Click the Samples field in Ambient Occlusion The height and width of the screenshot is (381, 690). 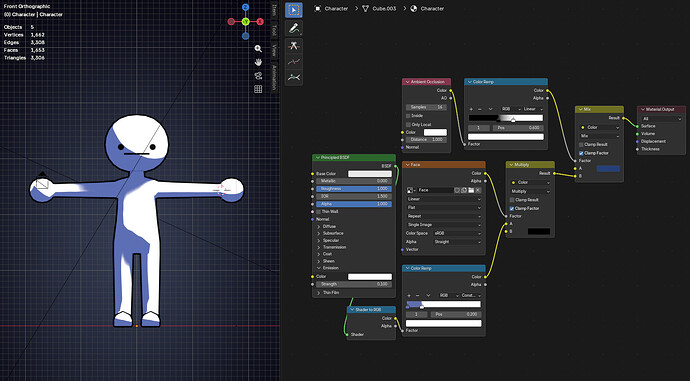click(x=426, y=107)
